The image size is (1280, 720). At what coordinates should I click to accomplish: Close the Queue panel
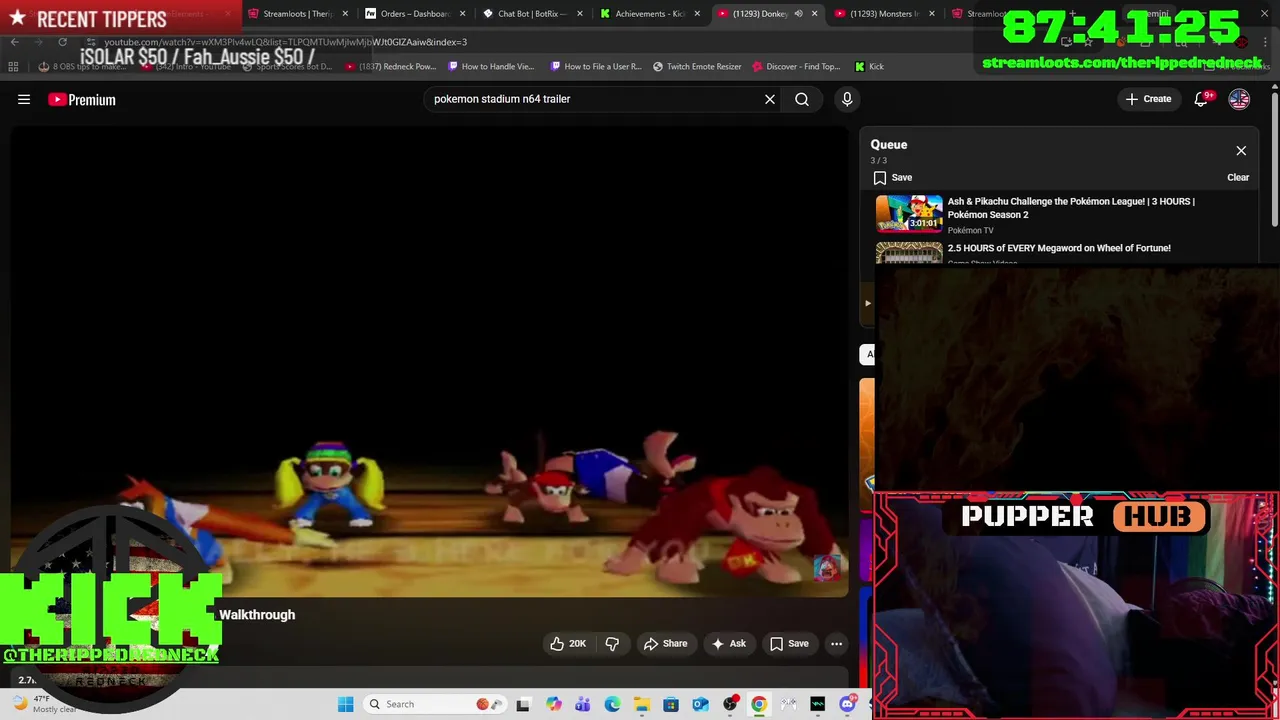click(x=1241, y=151)
